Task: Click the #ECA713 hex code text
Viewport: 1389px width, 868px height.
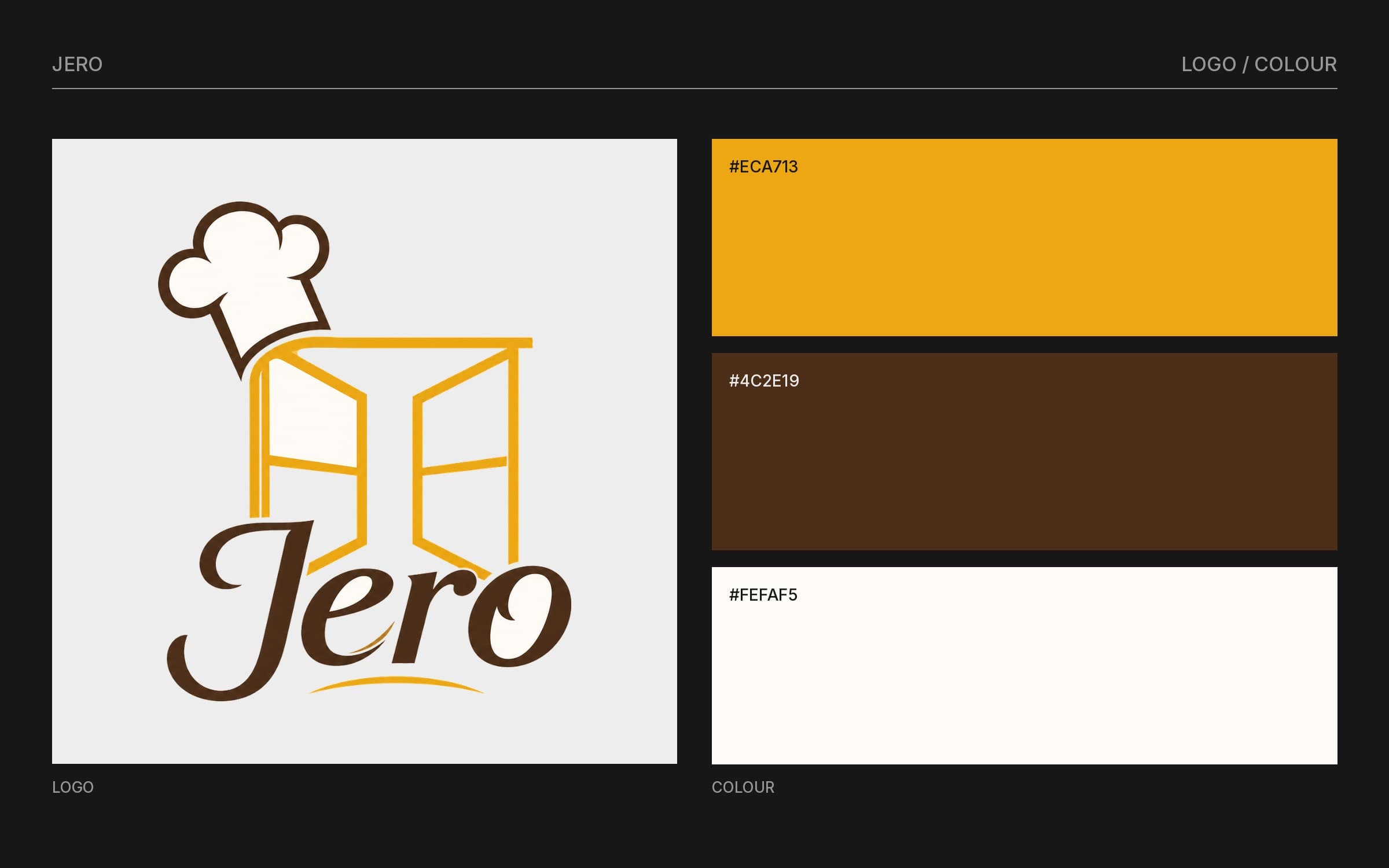Action: (763, 167)
